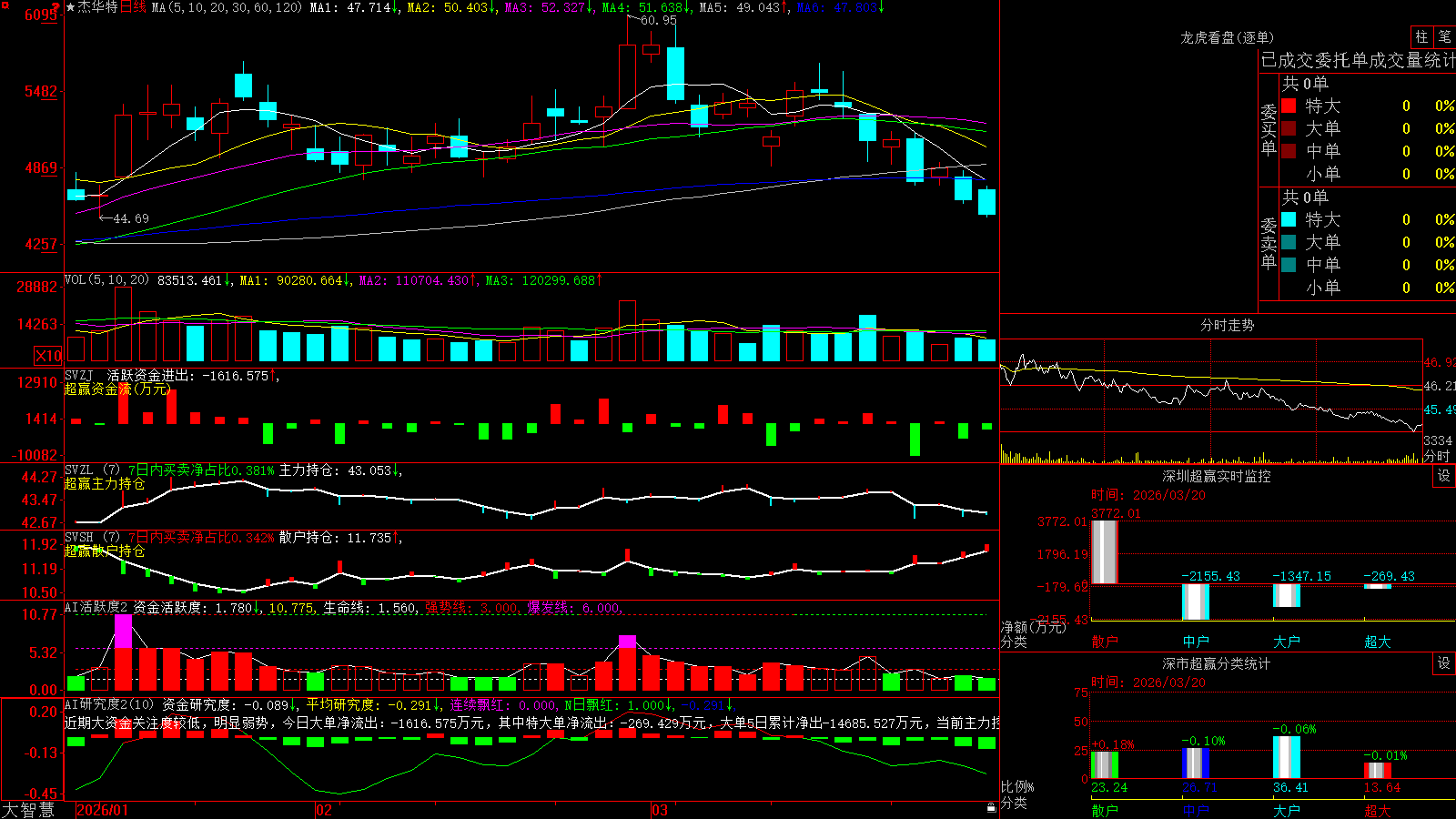This screenshot has width=1456, height=819.
Task: Click the MA(5,10,20,30,60,120) indicator label
Action: [x=226, y=7]
